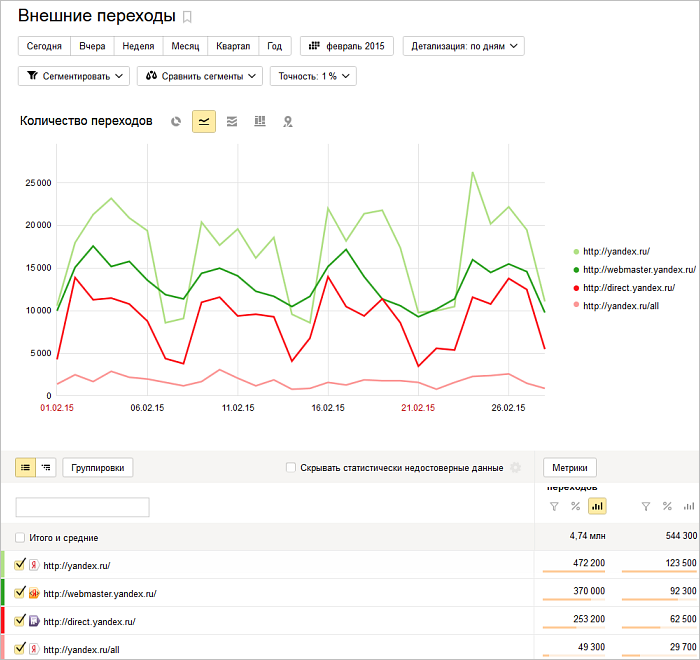Screen dimensions: 700x660
Task: Open http://direct.yandex.ru/ link in table
Action: click(x=89, y=621)
